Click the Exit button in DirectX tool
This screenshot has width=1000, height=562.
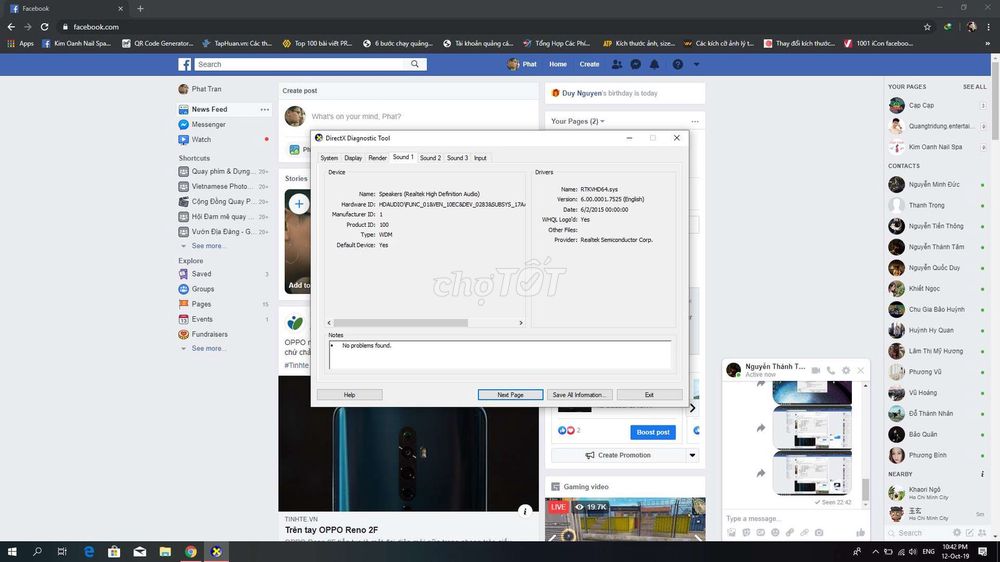[649, 395]
